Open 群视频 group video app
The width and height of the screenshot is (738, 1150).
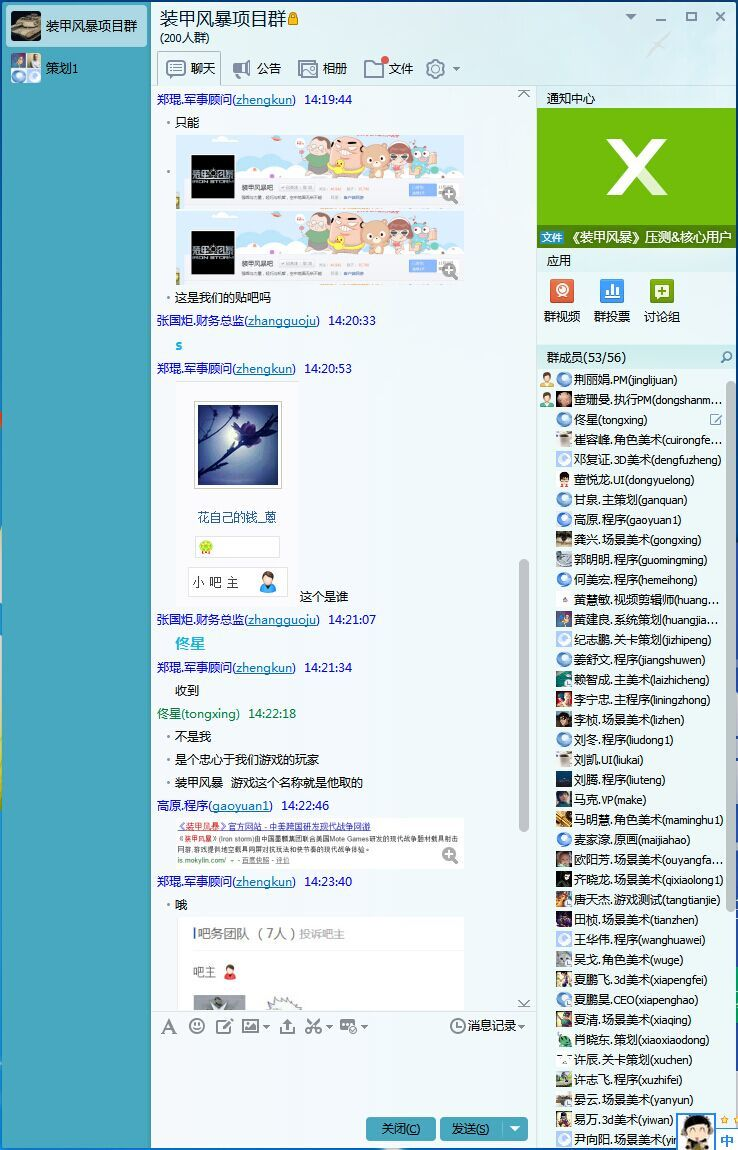tap(562, 301)
